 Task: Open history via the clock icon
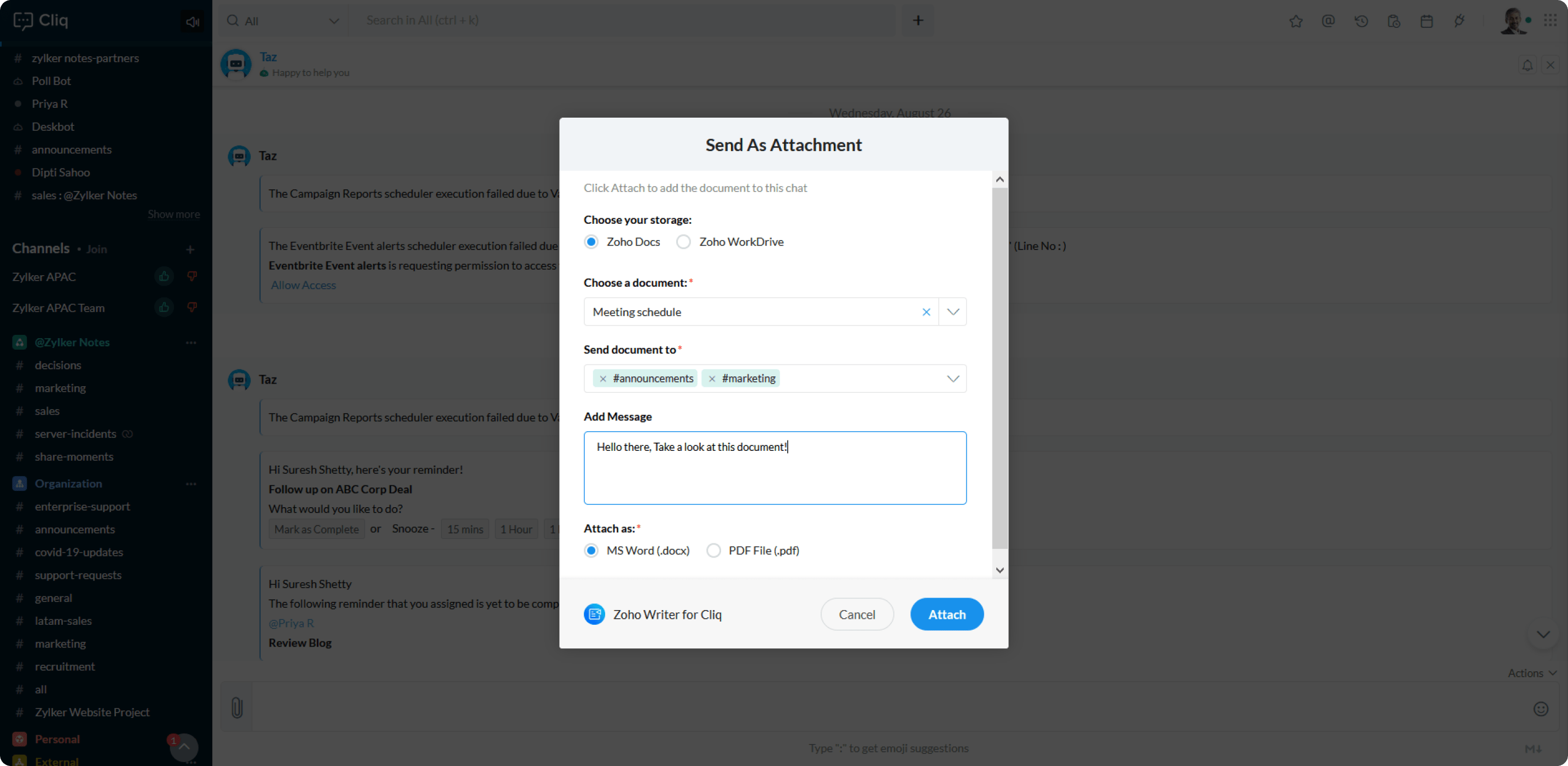(x=1361, y=21)
